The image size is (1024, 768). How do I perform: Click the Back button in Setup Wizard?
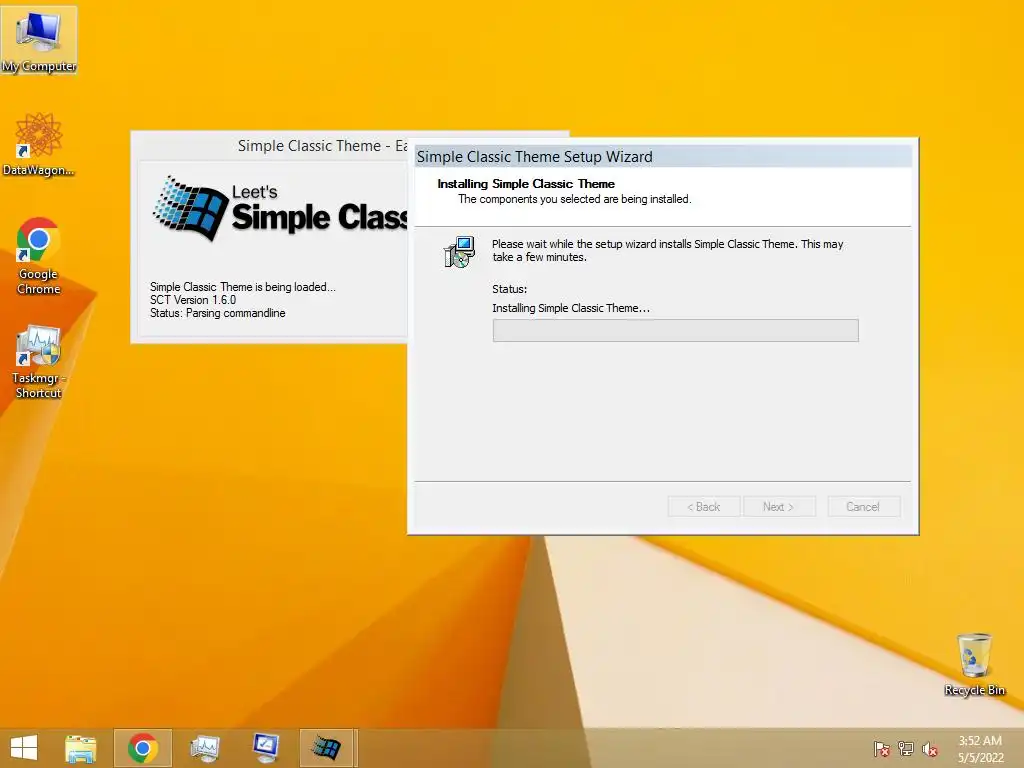click(x=704, y=507)
